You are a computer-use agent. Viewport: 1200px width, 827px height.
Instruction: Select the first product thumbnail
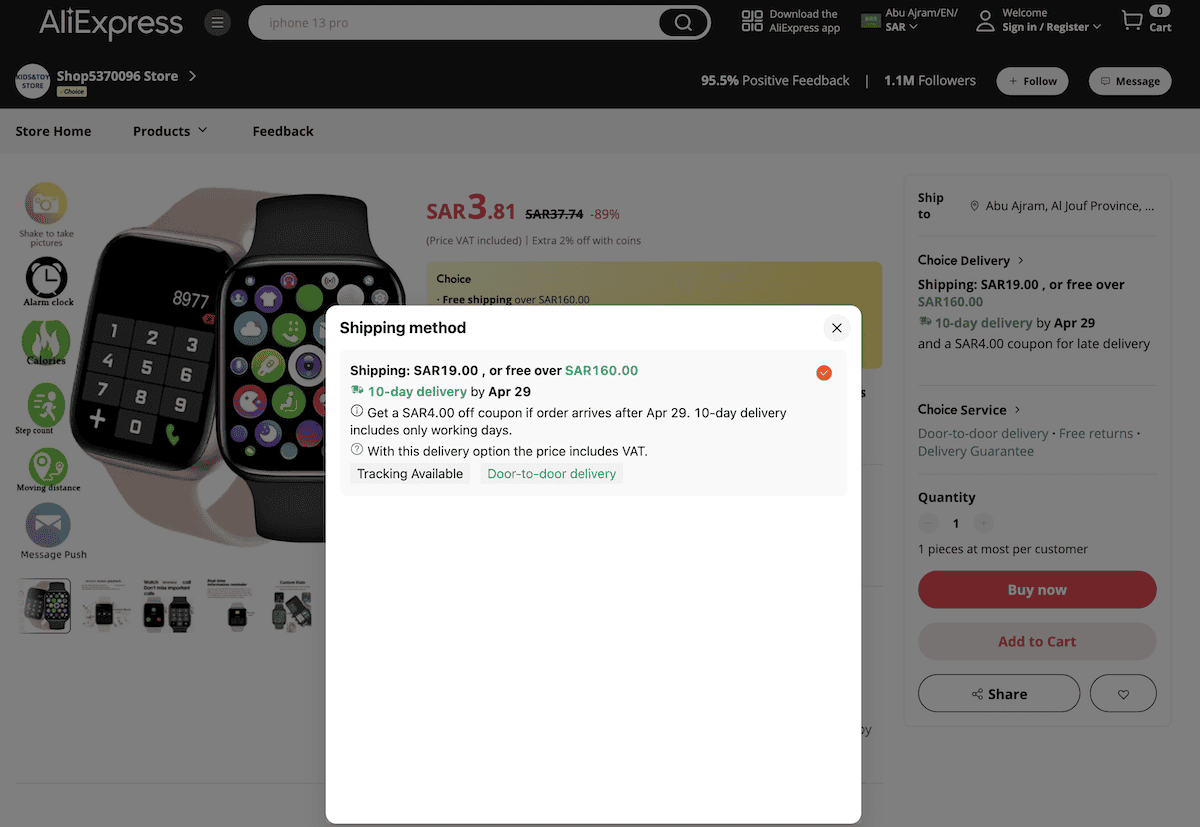point(44,605)
